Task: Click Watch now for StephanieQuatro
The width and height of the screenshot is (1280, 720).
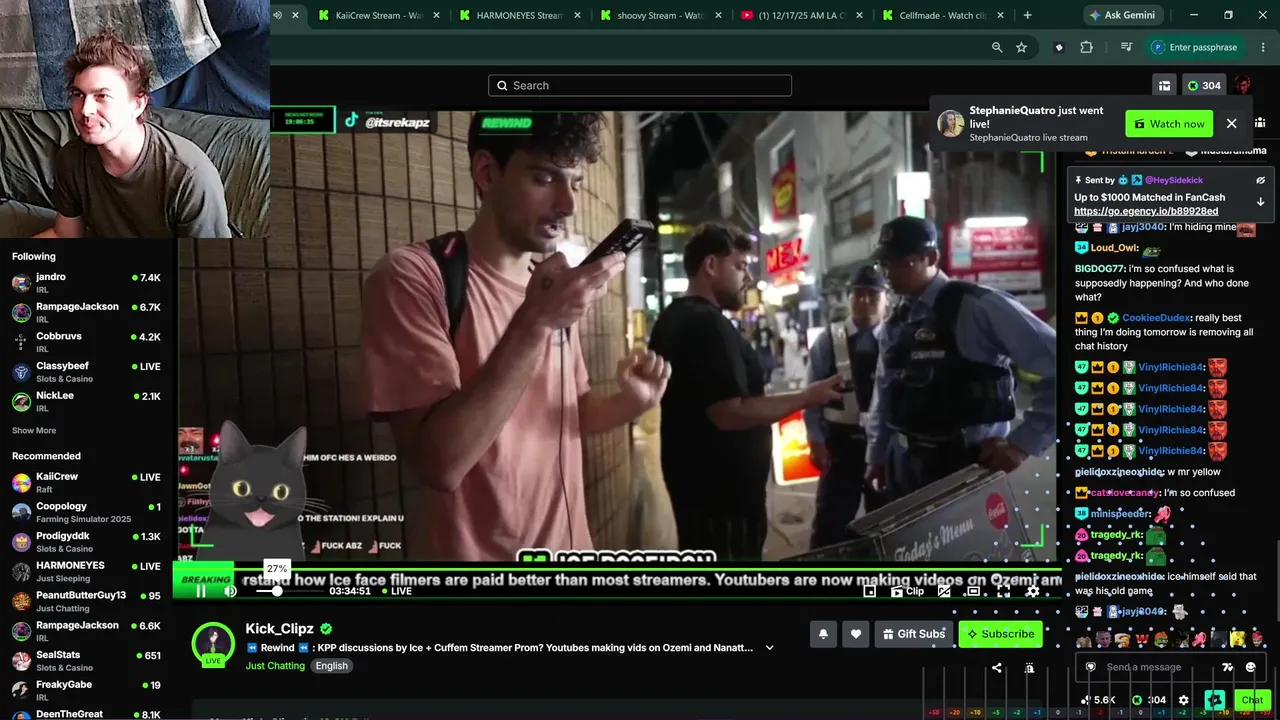Action: coord(1169,124)
